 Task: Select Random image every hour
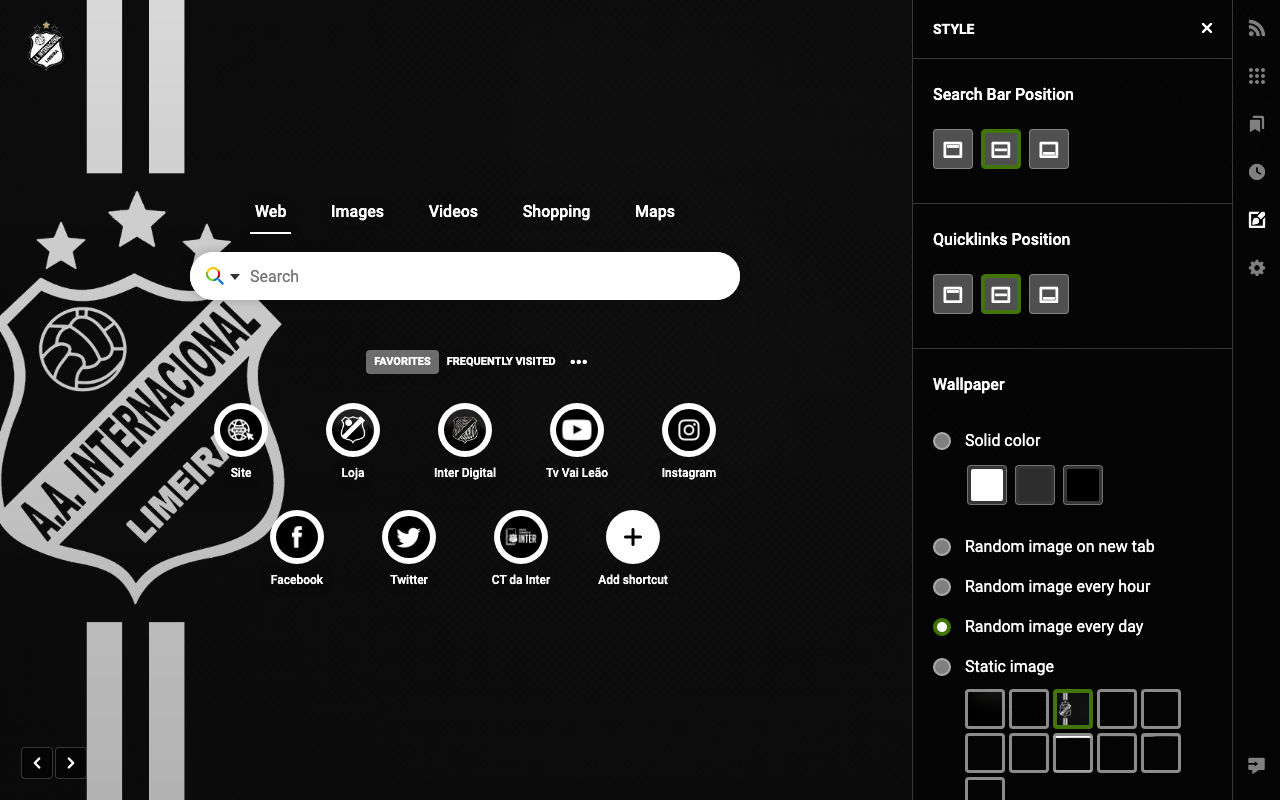click(x=942, y=587)
